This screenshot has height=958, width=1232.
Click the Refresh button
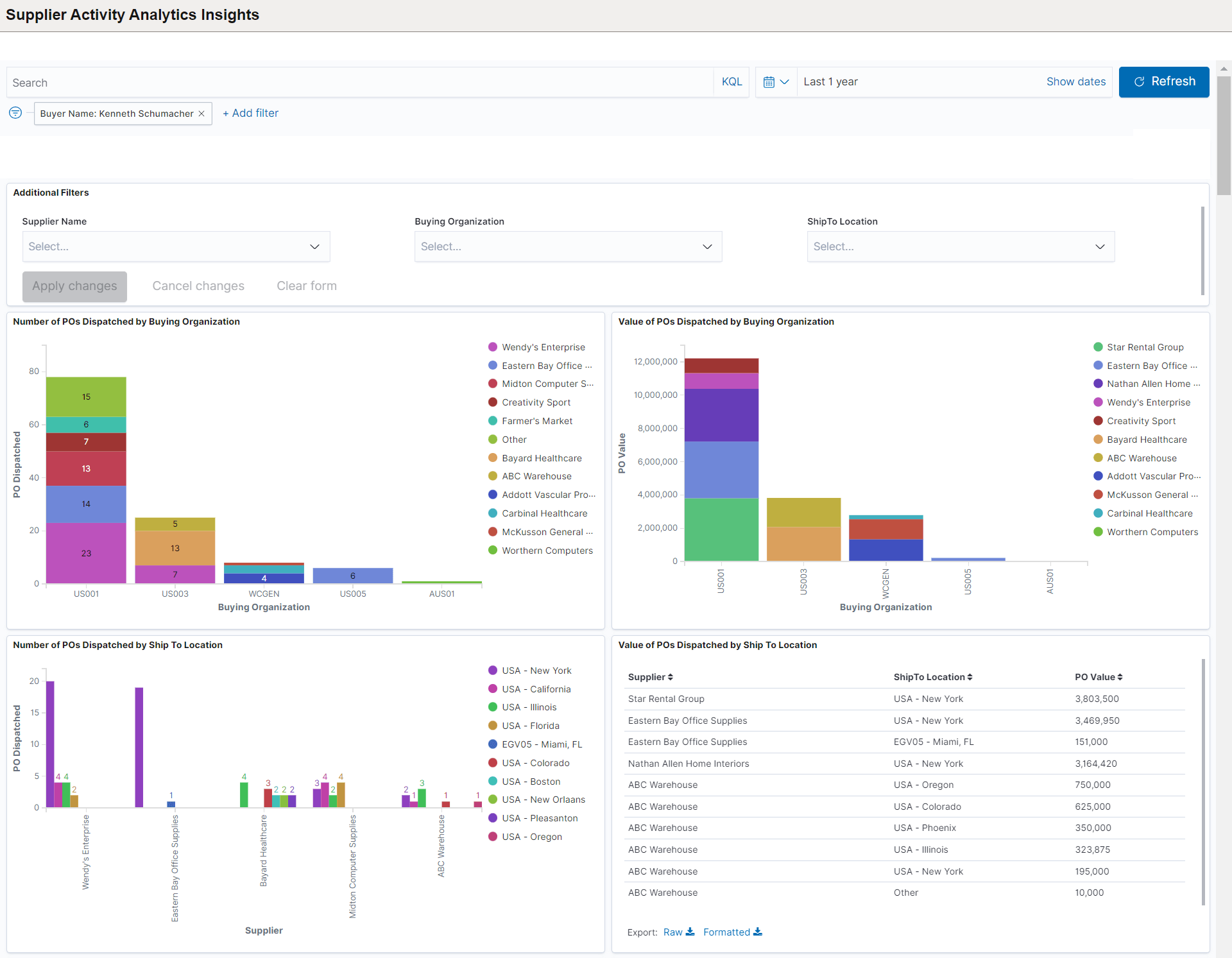(1164, 81)
